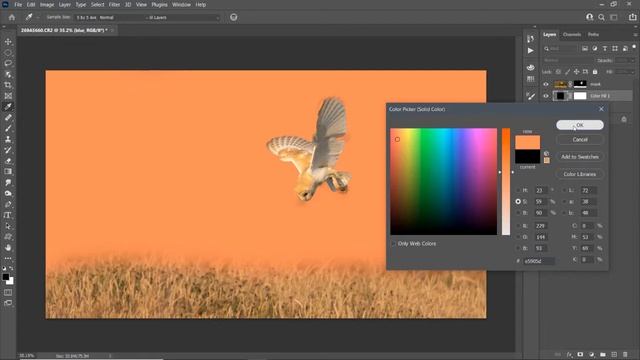Select the Frame tool
This screenshot has width=640, height=360.
(x=8, y=96)
